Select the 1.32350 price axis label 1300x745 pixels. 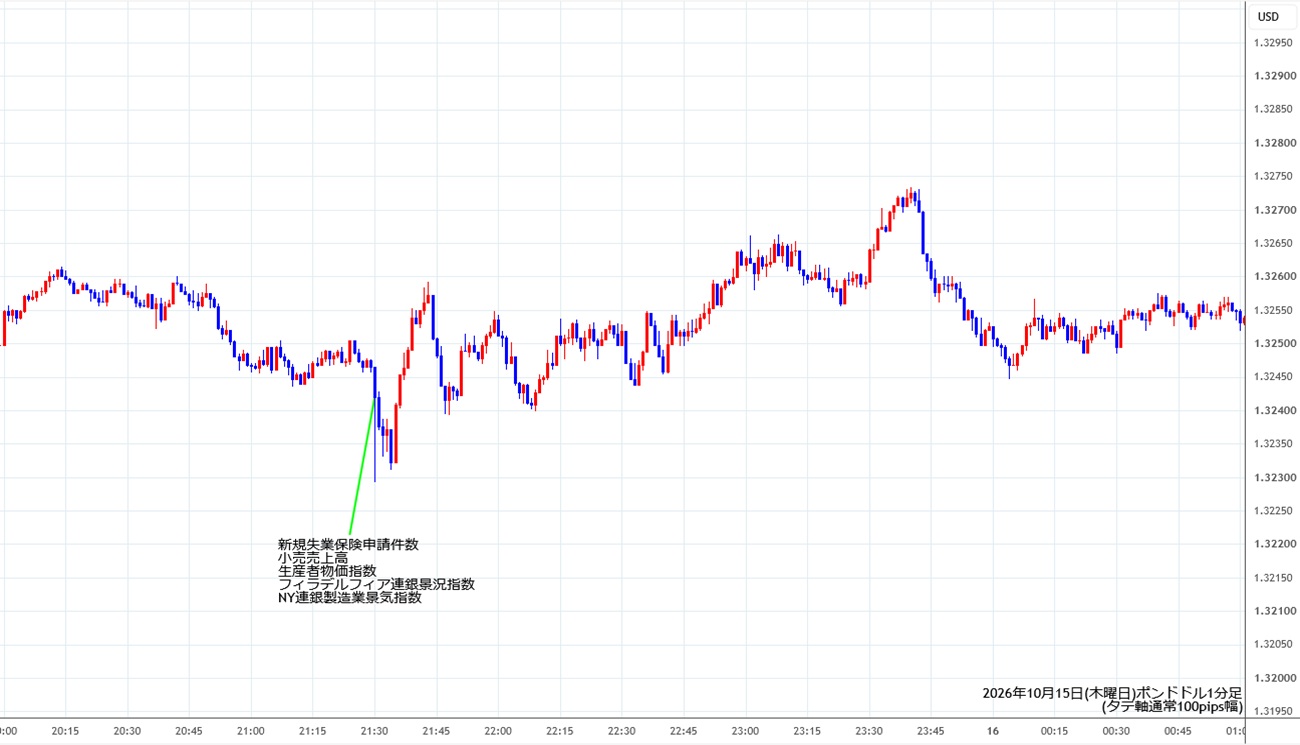click(1271, 444)
